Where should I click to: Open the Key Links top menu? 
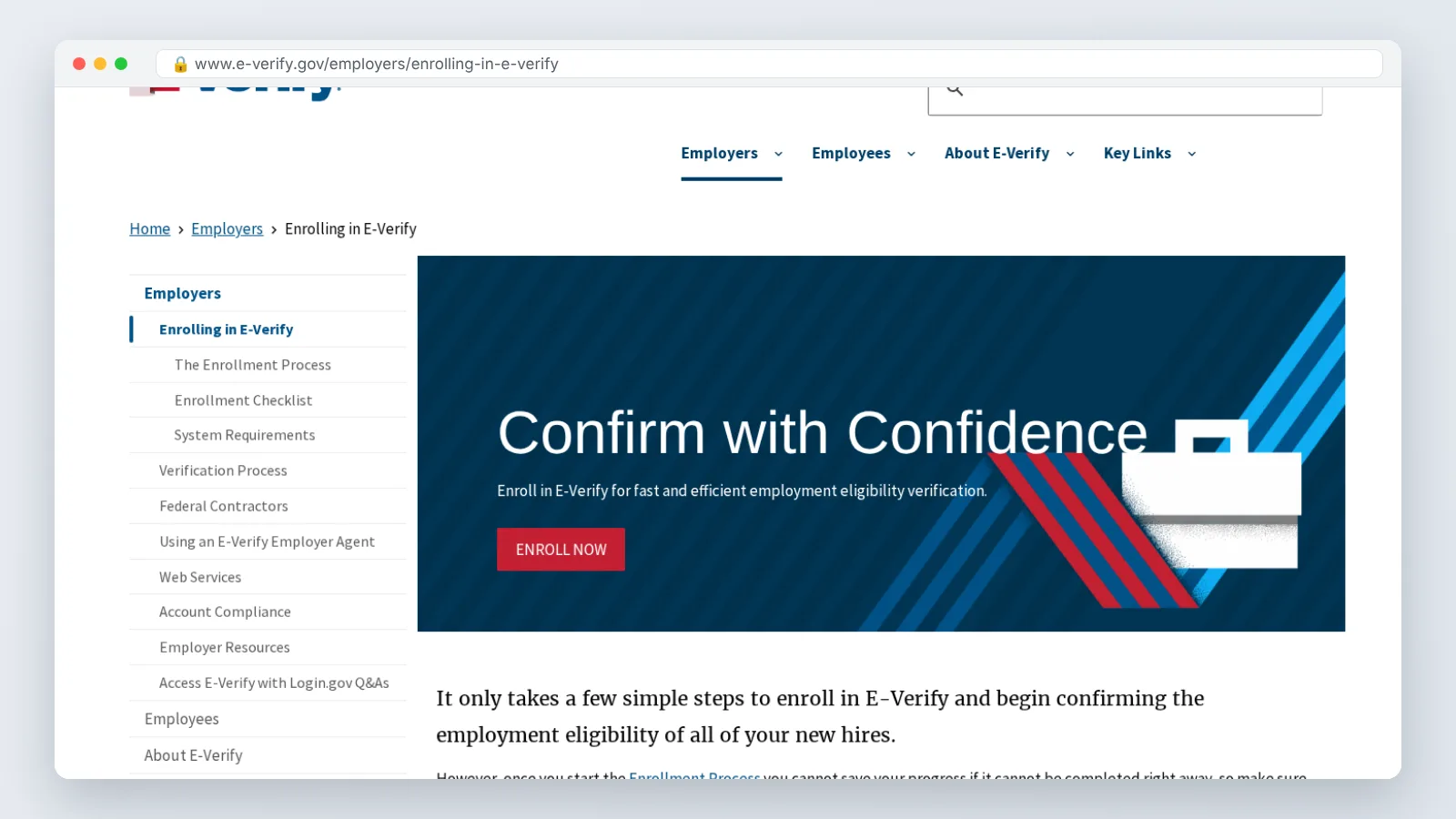pyautogui.click(x=1137, y=153)
